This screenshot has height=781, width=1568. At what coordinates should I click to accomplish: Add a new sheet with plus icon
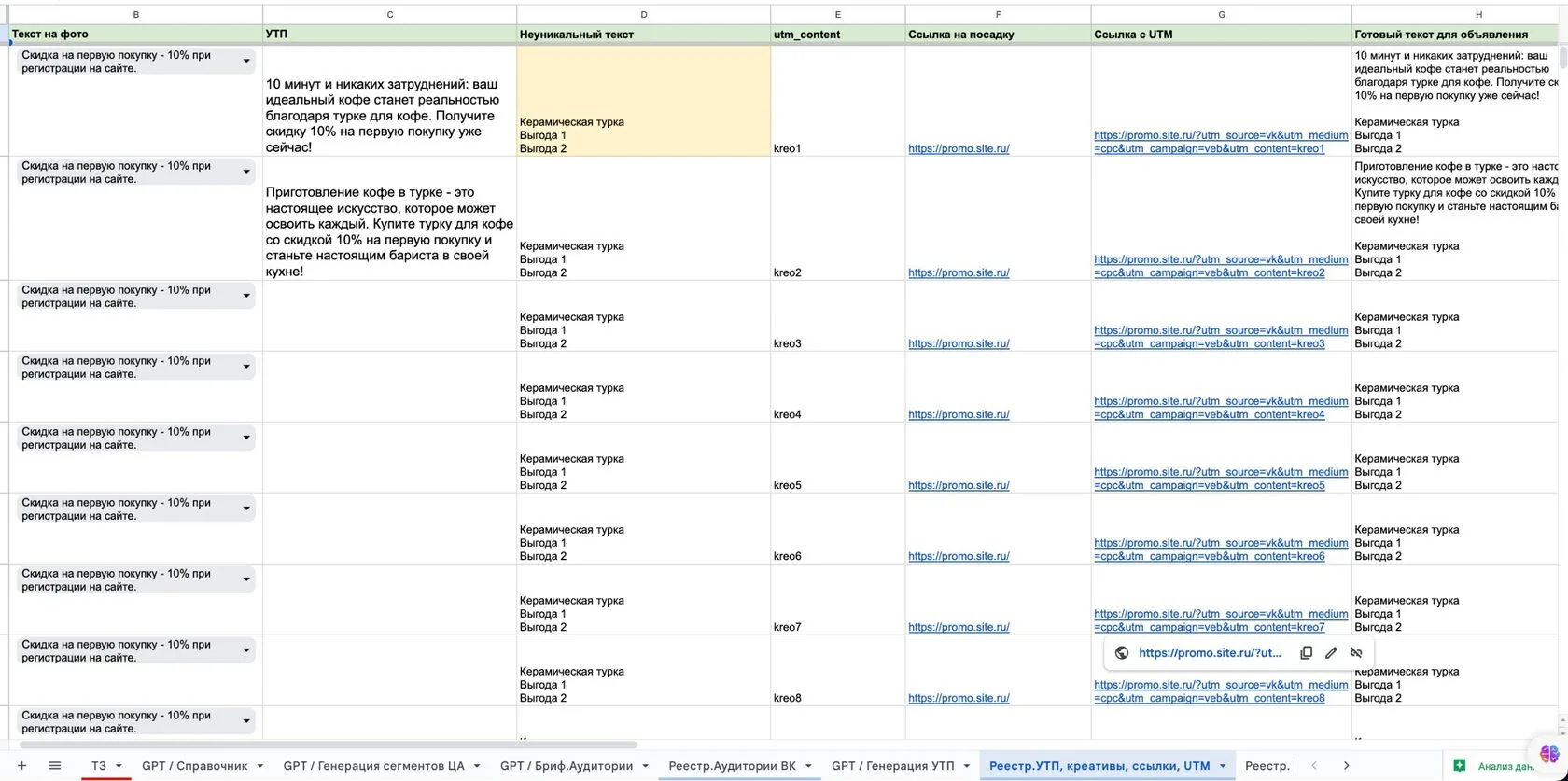21,766
